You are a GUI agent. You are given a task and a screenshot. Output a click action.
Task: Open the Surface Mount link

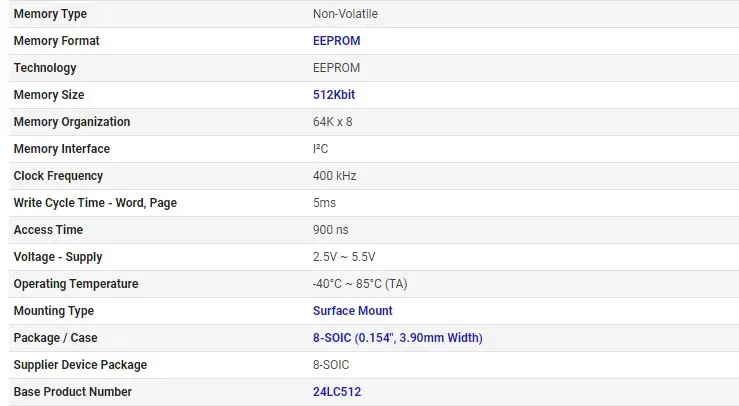click(x=353, y=311)
